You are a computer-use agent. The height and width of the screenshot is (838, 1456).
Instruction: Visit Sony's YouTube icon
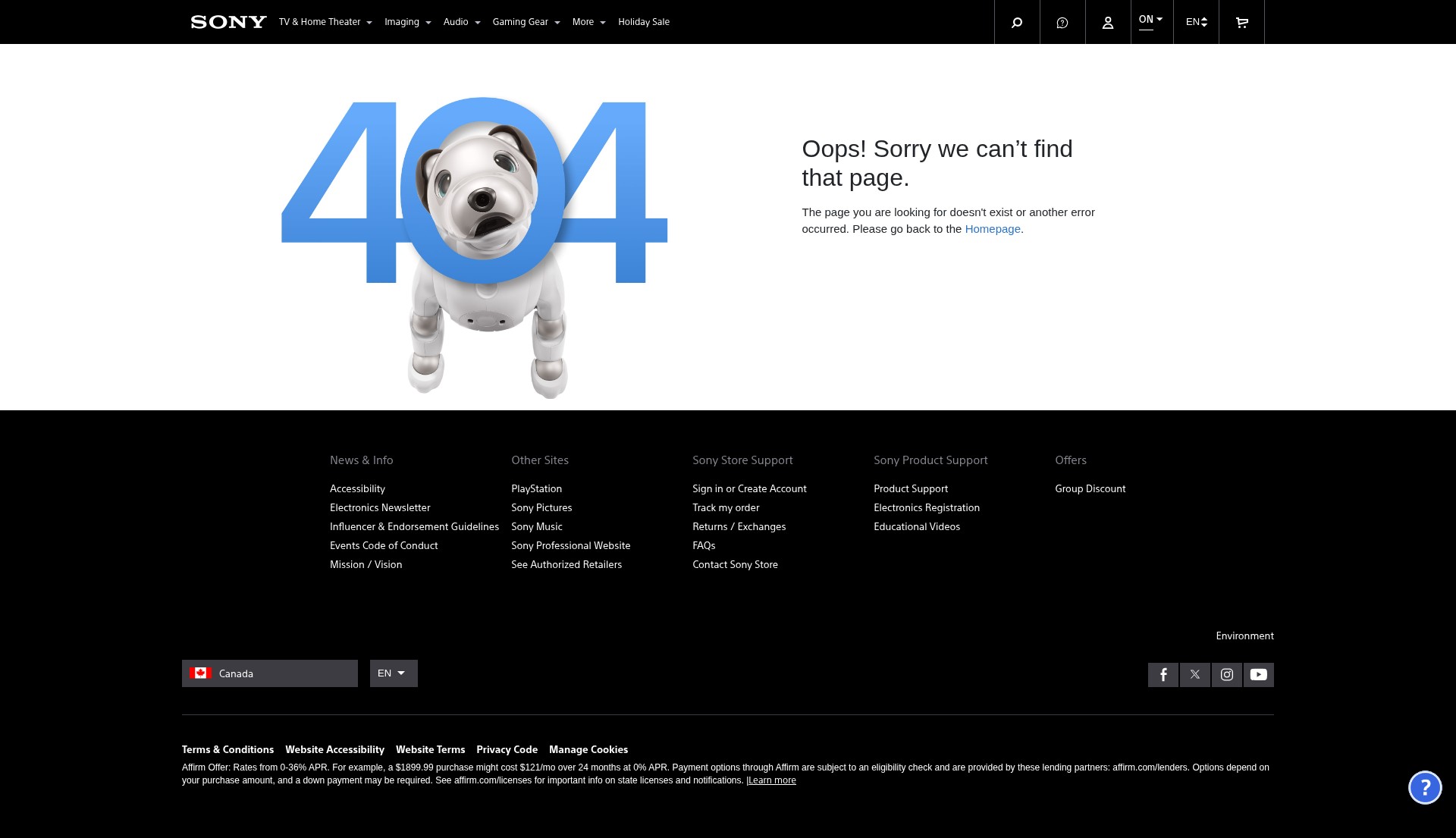1259,674
